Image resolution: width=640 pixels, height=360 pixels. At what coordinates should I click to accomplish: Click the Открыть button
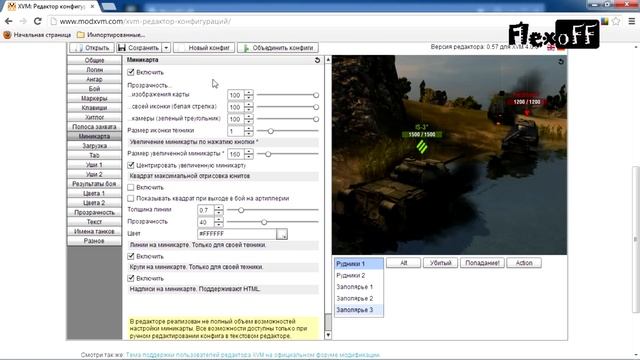91,48
